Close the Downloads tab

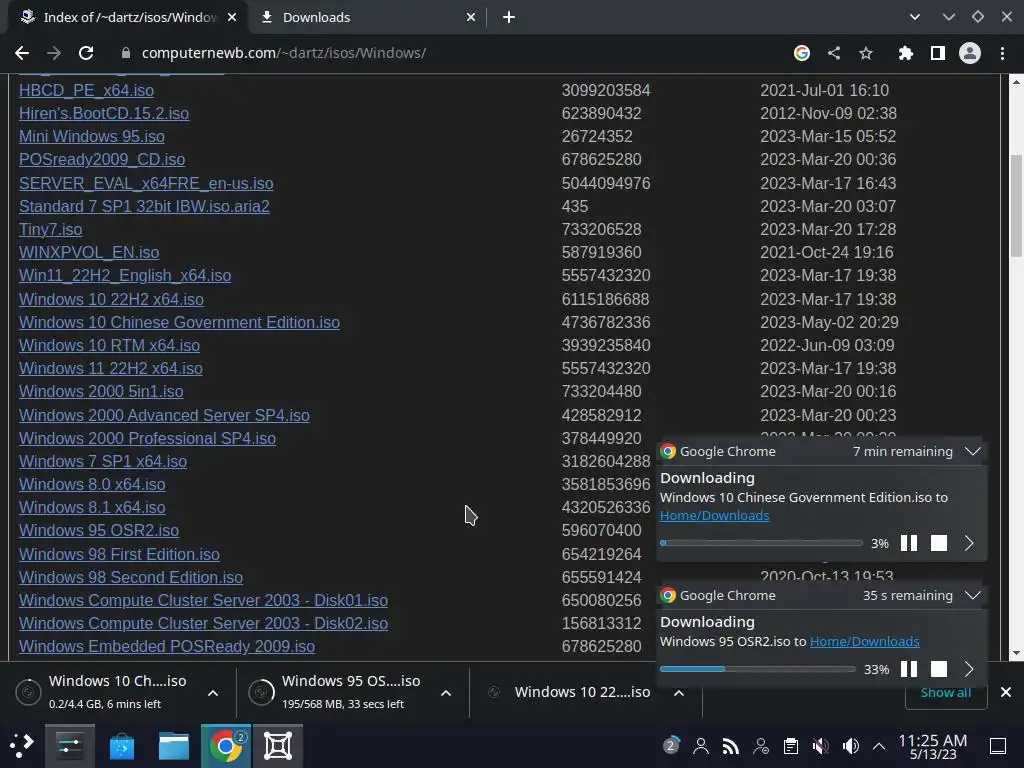[471, 18]
